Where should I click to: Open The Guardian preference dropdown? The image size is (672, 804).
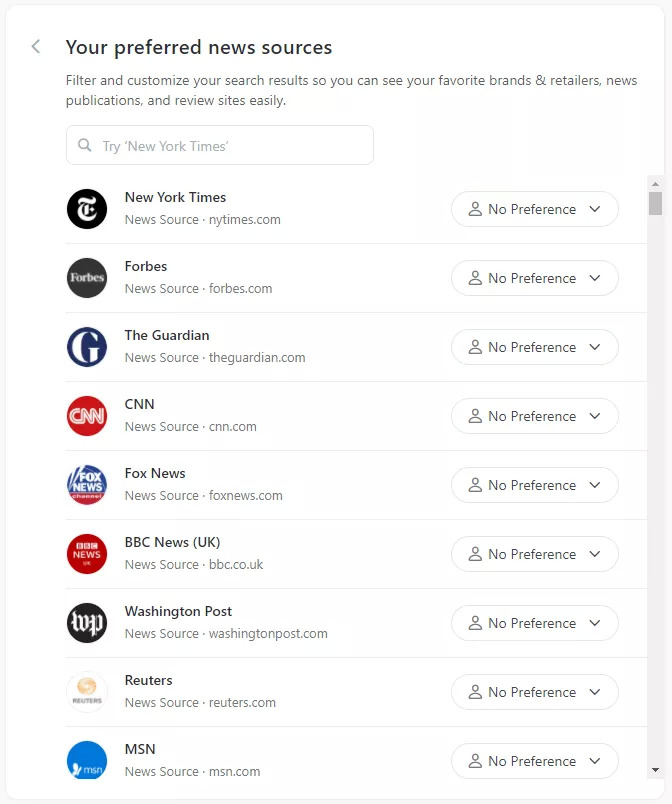point(535,347)
